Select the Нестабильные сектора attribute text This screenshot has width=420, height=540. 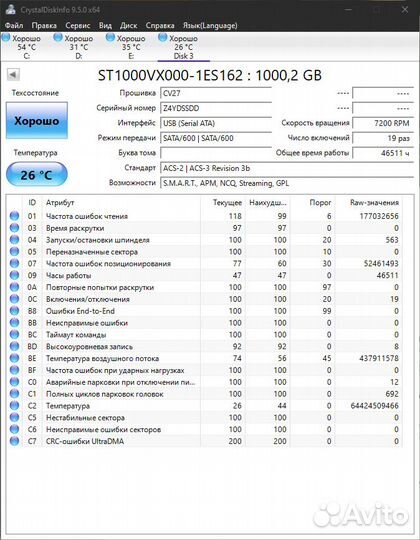[x=85, y=417]
